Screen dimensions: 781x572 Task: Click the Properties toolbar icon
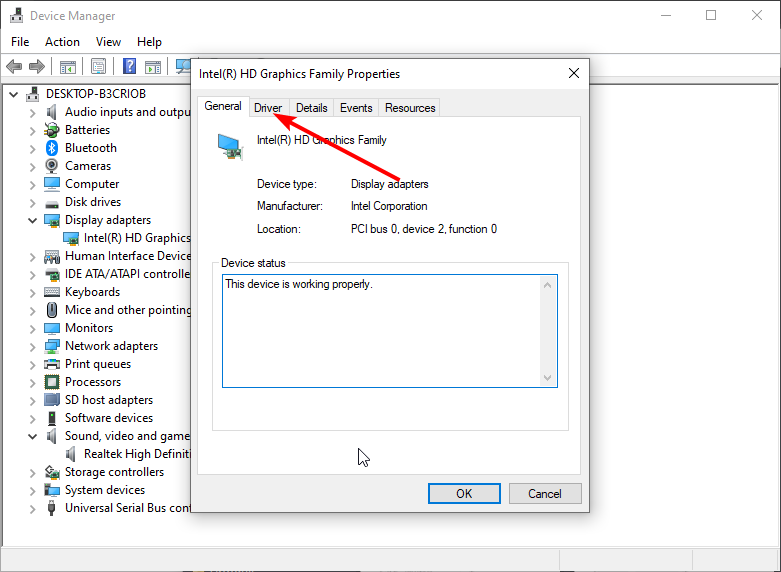pyautogui.click(x=99, y=66)
